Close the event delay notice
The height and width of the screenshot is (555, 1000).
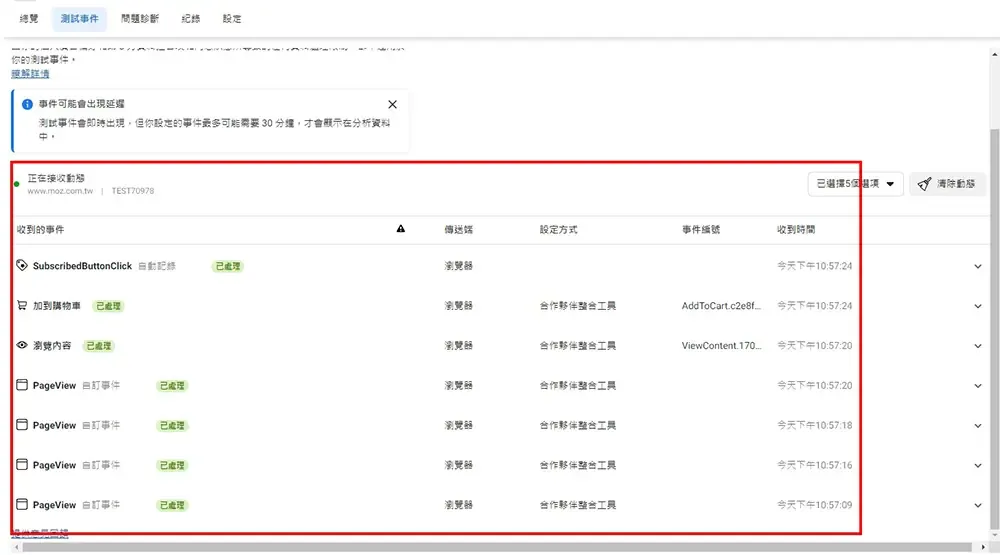[392, 104]
